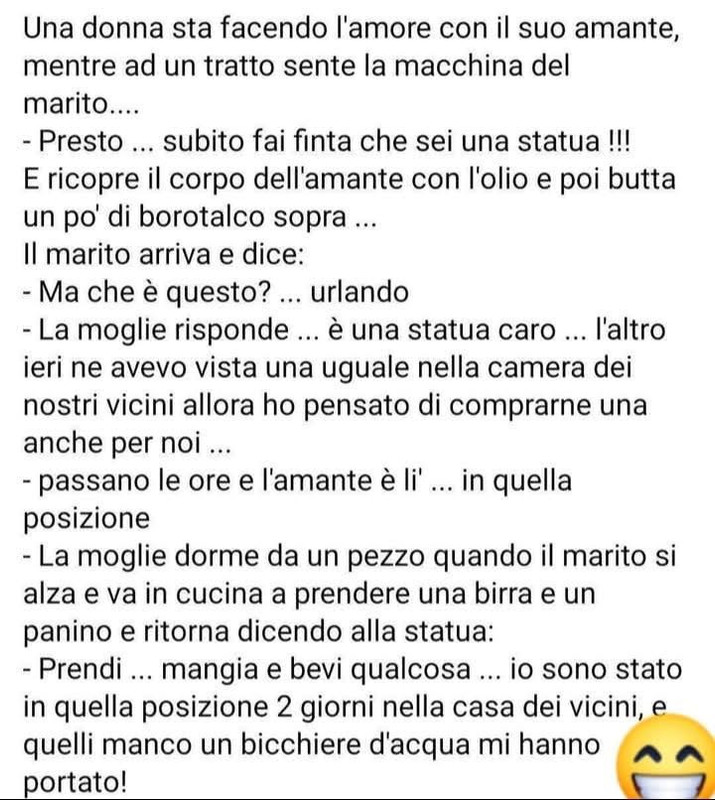
Task: Click the line "panino e ritorna dicendo alla statua:"
Action: pyautogui.click(x=259, y=632)
